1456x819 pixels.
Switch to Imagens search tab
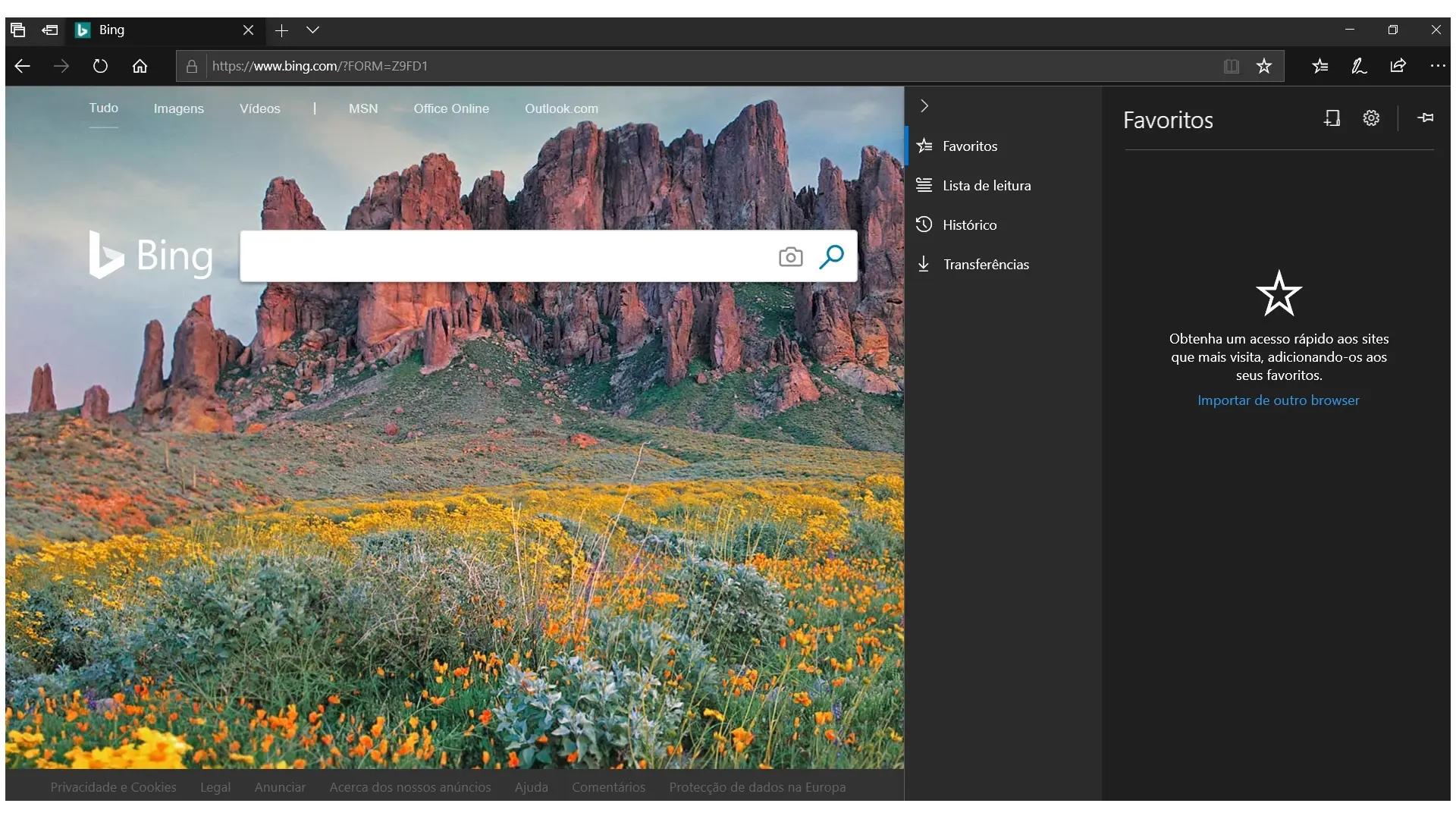coord(179,108)
